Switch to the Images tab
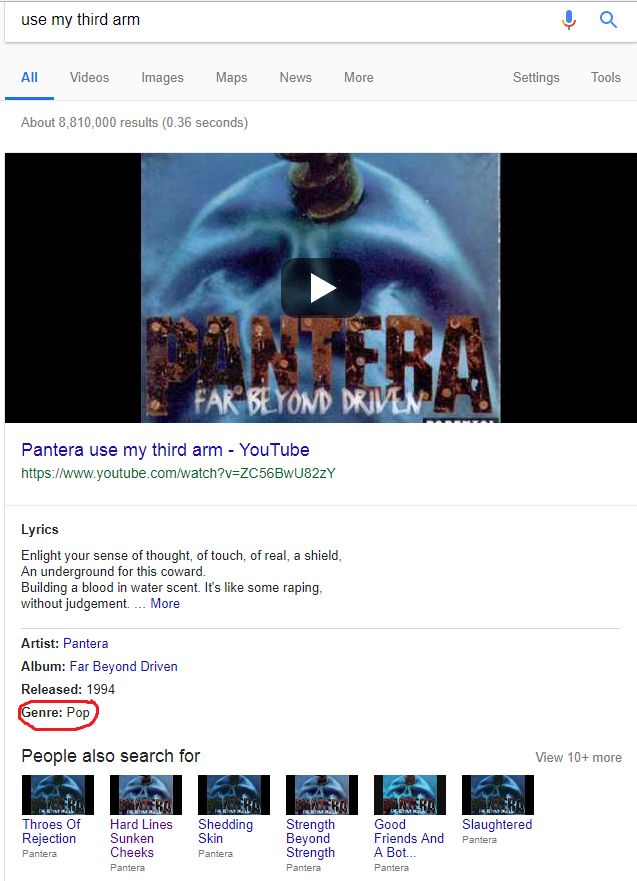Image resolution: width=637 pixels, height=881 pixels. coord(162,77)
